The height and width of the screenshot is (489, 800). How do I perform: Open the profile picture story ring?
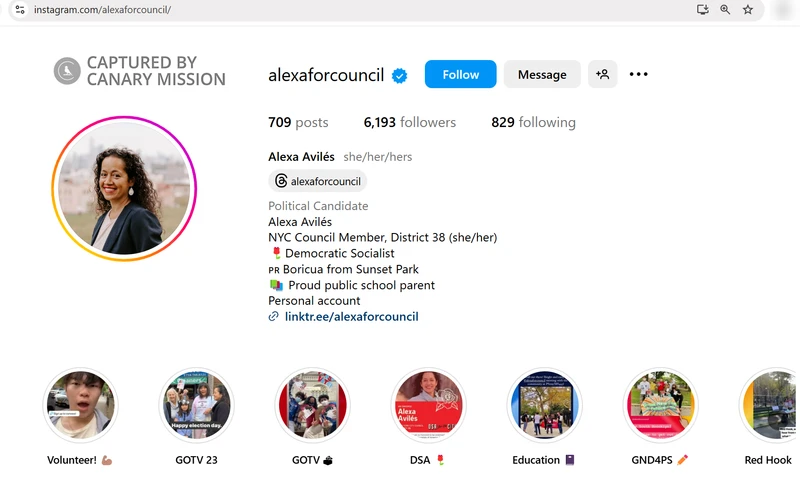pyautogui.click(x=124, y=188)
